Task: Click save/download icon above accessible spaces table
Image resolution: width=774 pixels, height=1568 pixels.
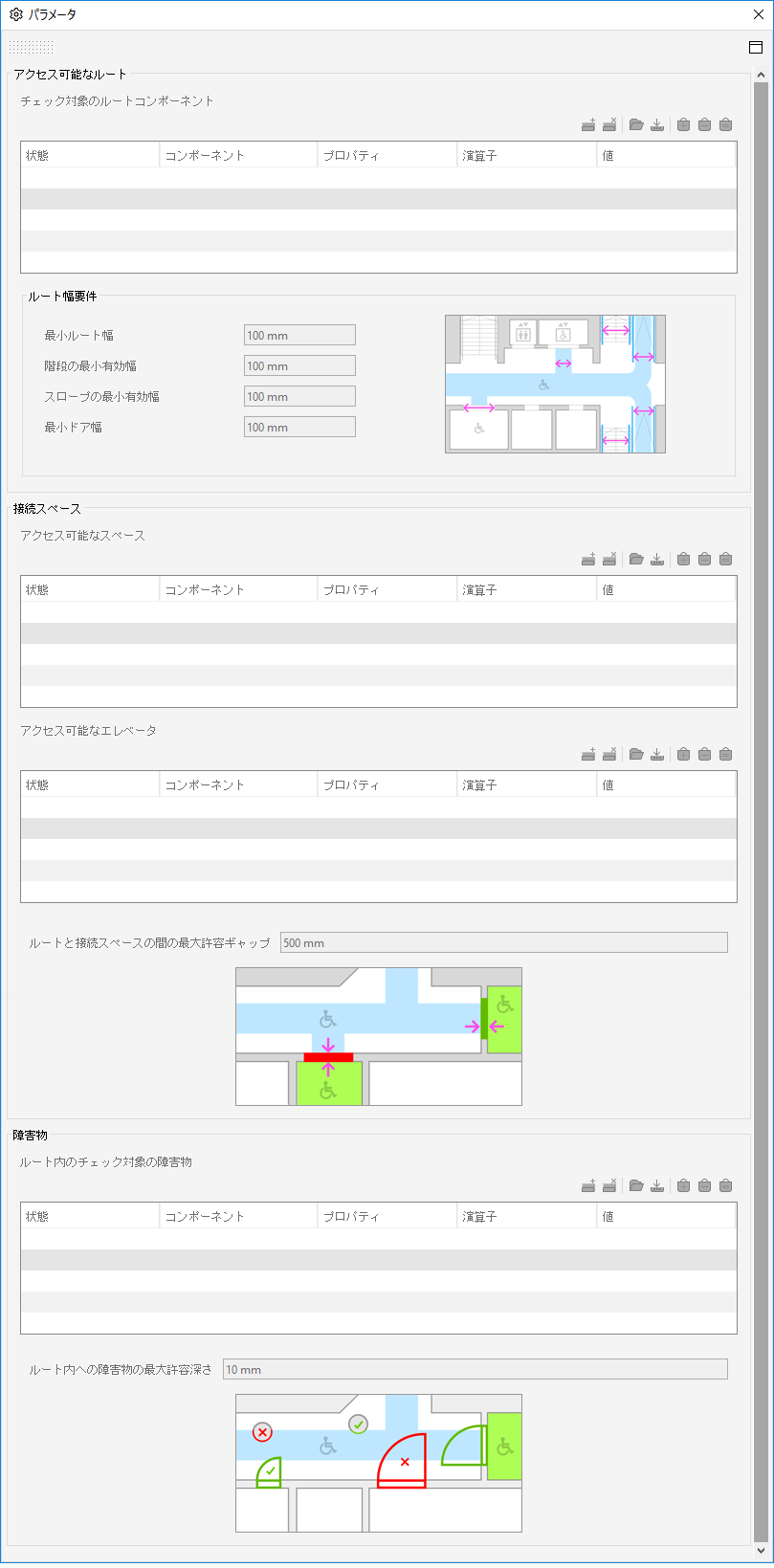Action: coord(657,559)
